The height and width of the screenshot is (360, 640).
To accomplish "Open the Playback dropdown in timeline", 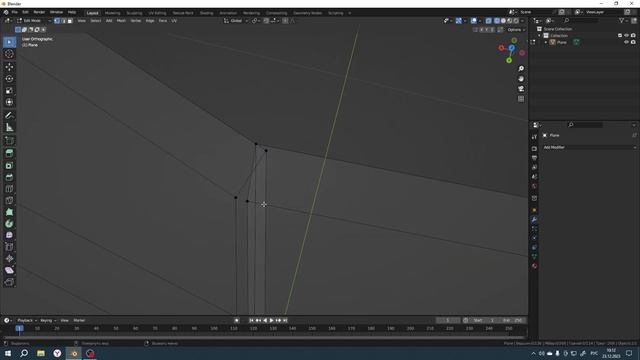I will 27,320.
